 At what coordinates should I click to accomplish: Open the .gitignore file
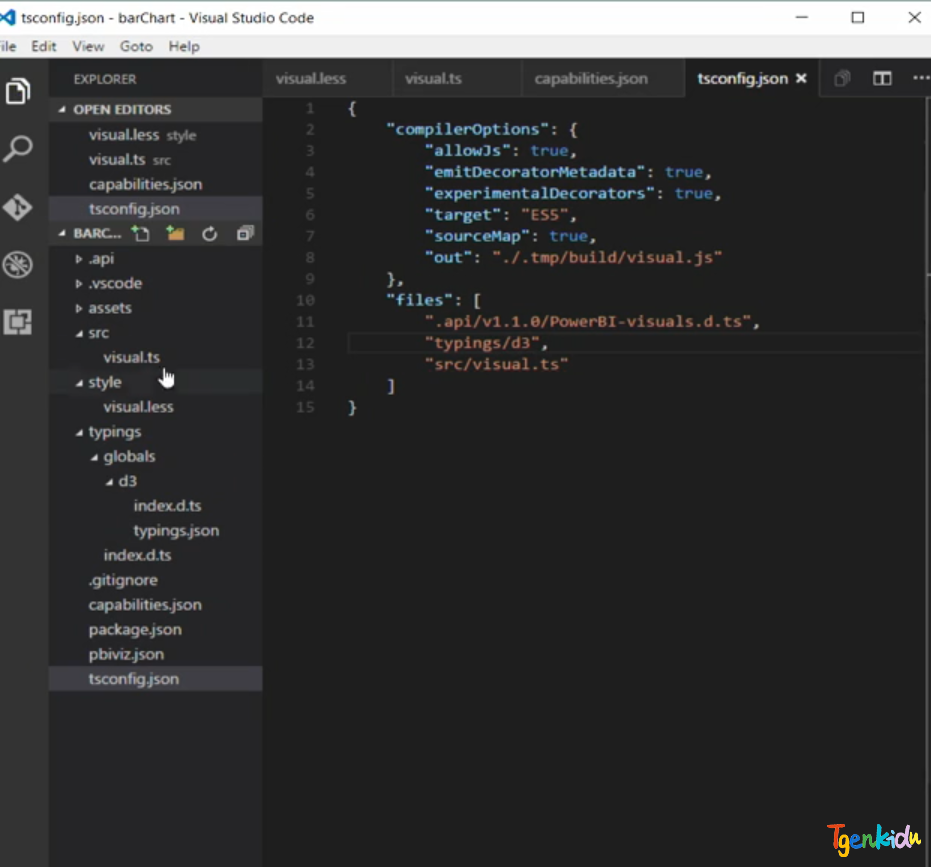click(156, 580)
